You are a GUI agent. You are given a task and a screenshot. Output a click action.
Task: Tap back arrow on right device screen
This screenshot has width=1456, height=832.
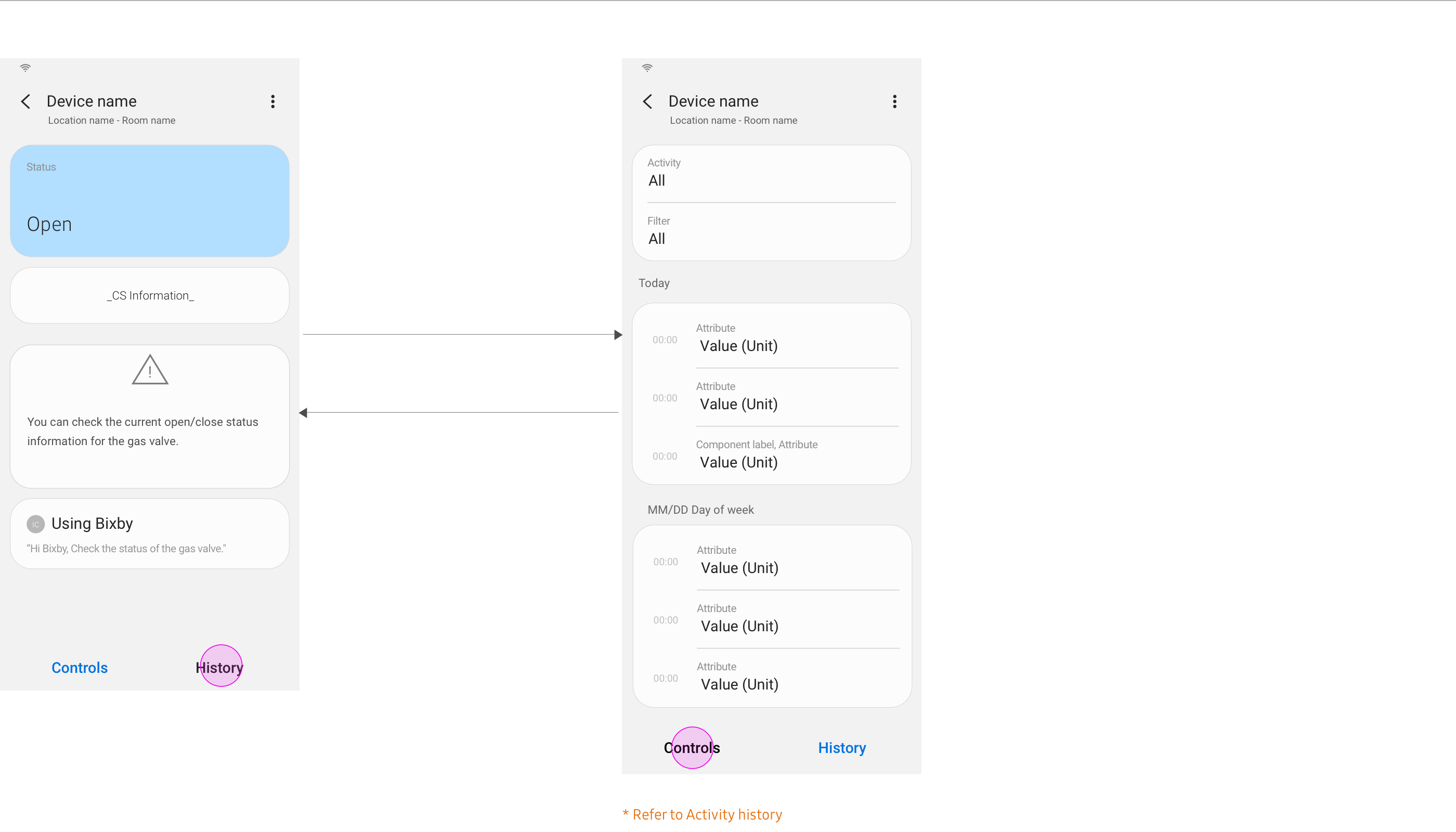tap(647, 102)
